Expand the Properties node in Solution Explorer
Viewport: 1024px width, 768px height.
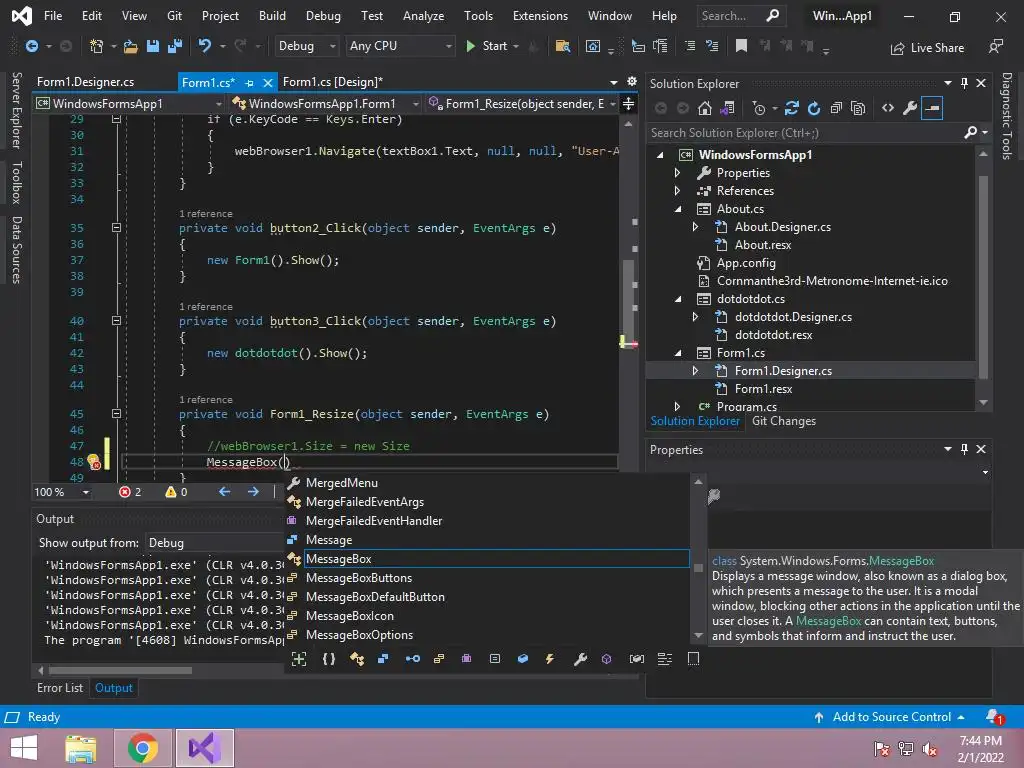click(x=678, y=173)
